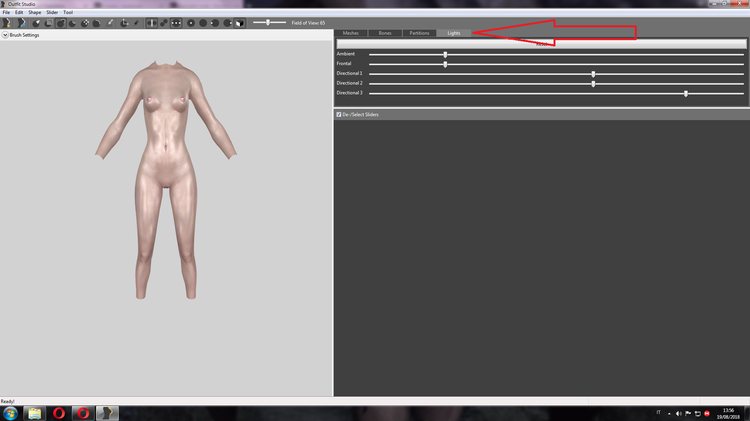
Task: Click the volume speaker tray icon
Action: (x=678, y=413)
